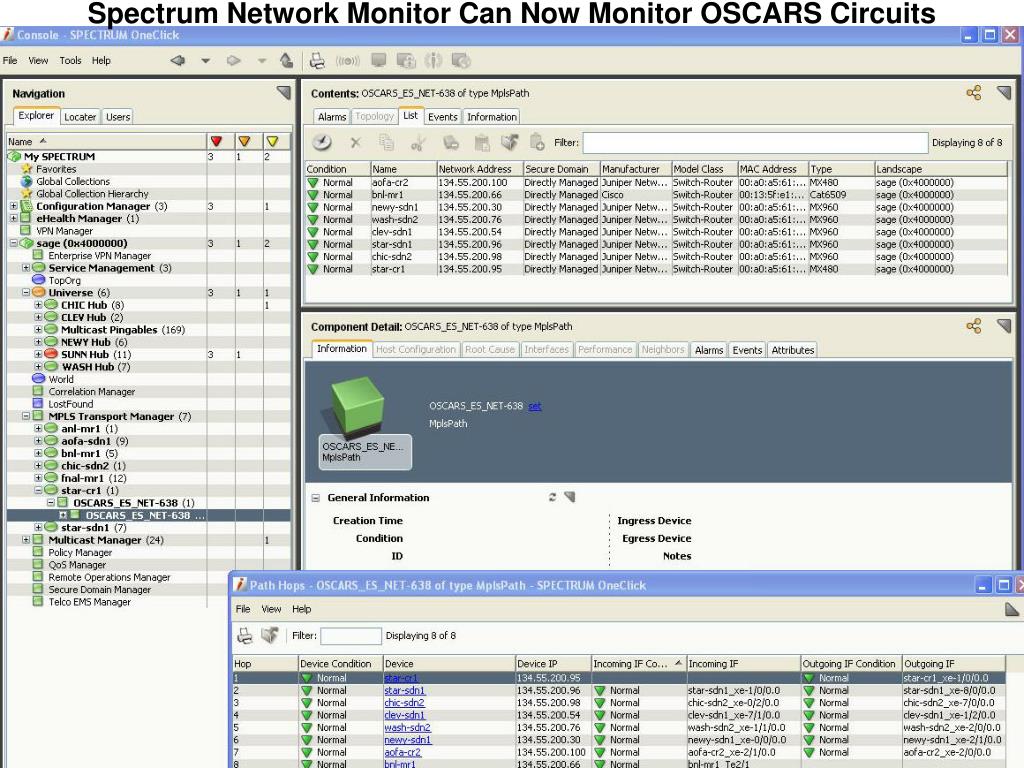Click the Up-level arrow icon in the Console toolbar
The height and width of the screenshot is (768, 1024).
(x=286, y=61)
